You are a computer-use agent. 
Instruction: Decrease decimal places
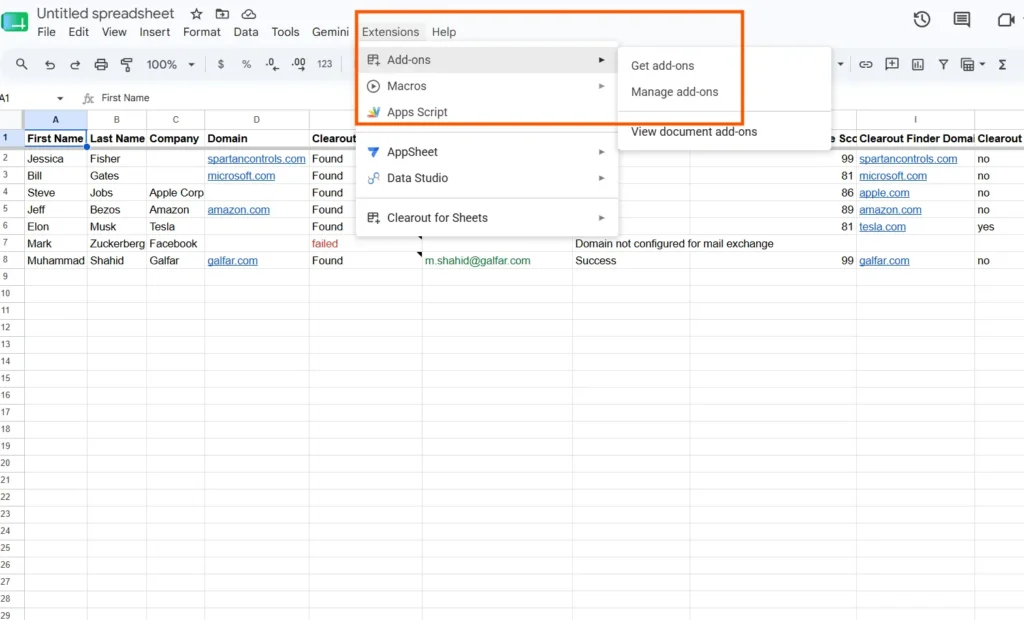pos(272,64)
